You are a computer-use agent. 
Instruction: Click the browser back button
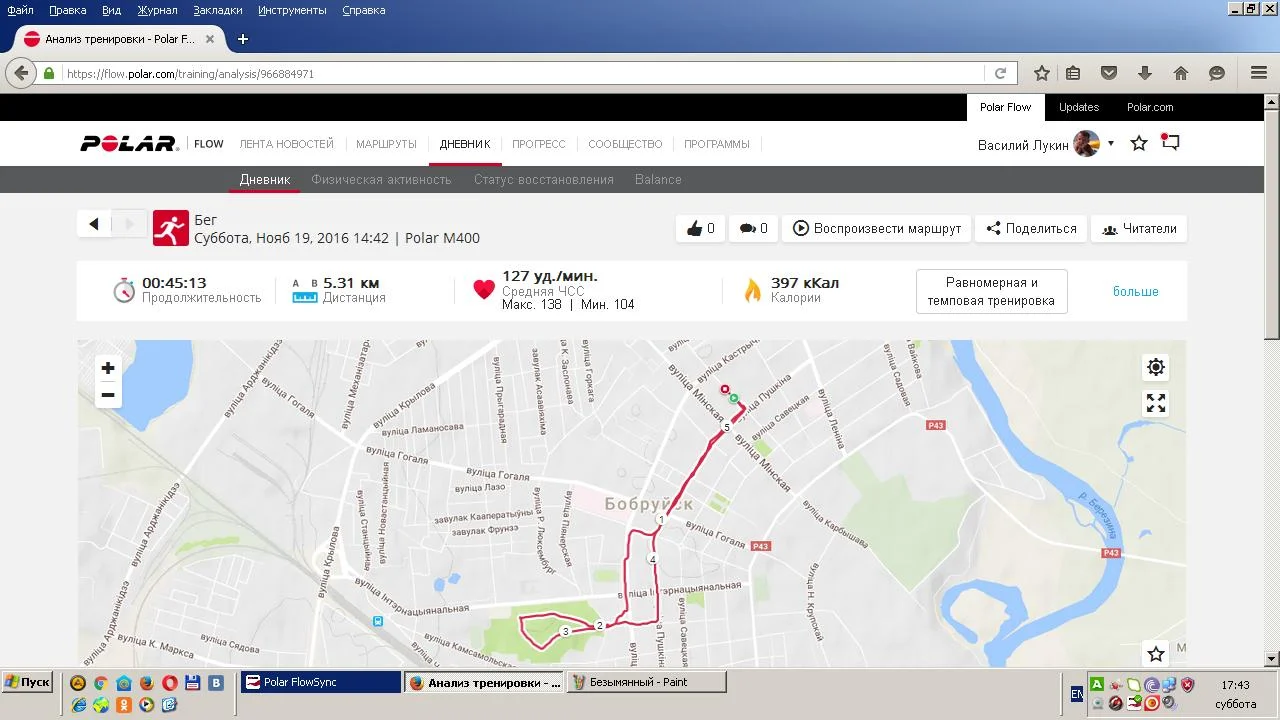21,73
